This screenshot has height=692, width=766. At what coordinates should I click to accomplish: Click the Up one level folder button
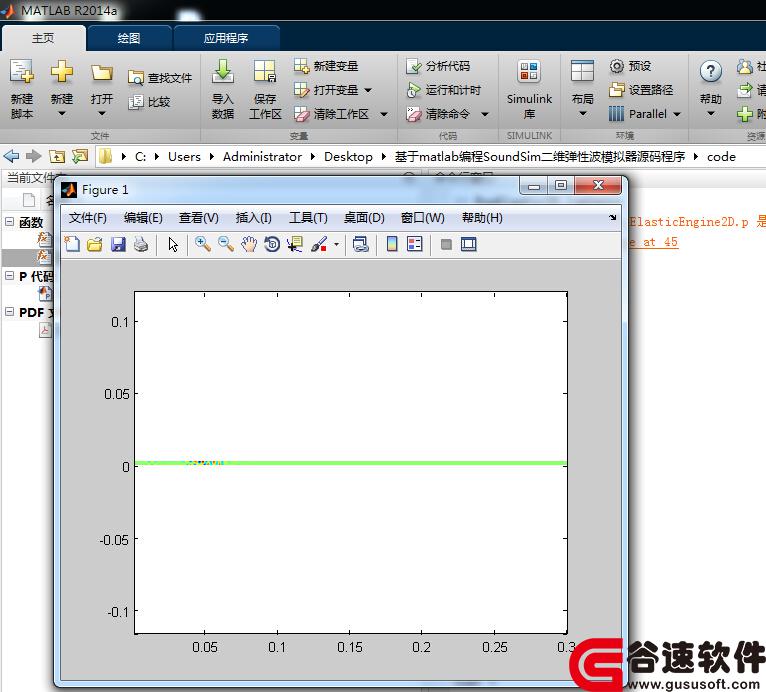point(57,157)
